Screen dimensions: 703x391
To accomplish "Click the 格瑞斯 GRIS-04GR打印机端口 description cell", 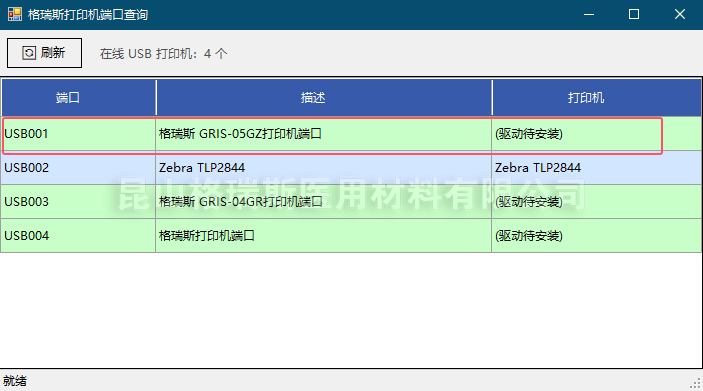I will tap(324, 202).
